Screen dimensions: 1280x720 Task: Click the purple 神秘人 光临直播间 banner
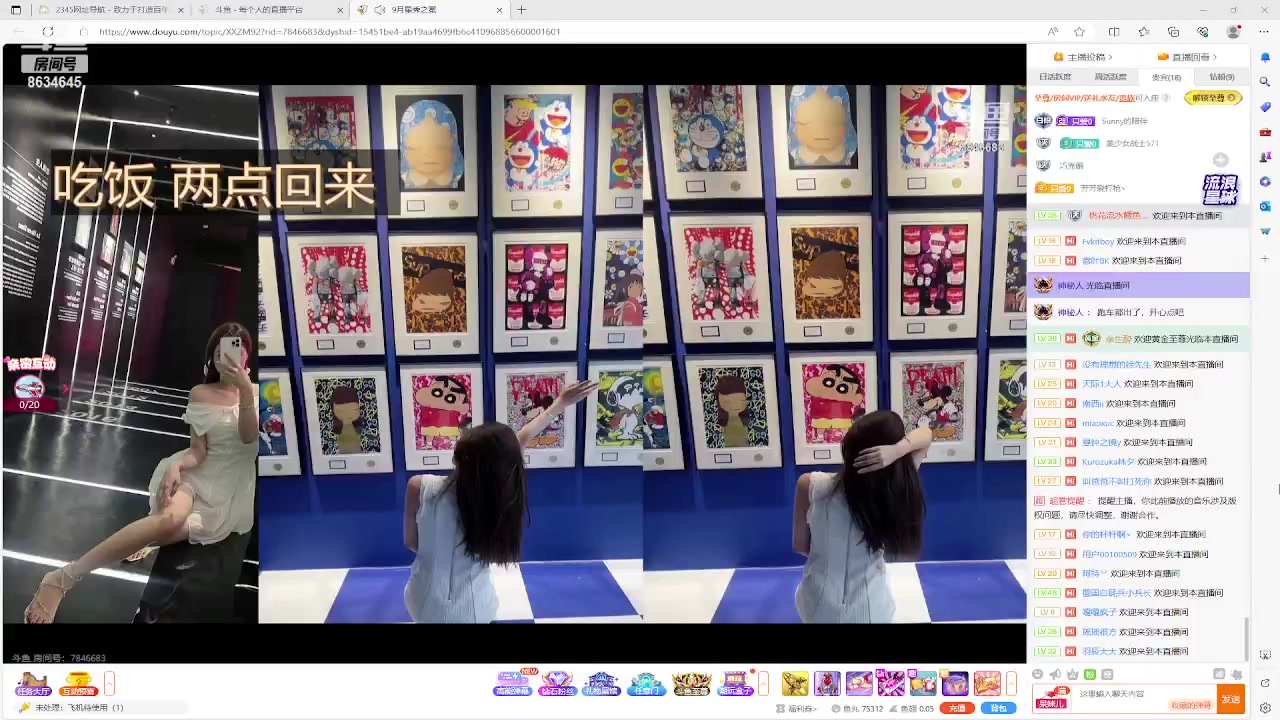(x=1139, y=285)
